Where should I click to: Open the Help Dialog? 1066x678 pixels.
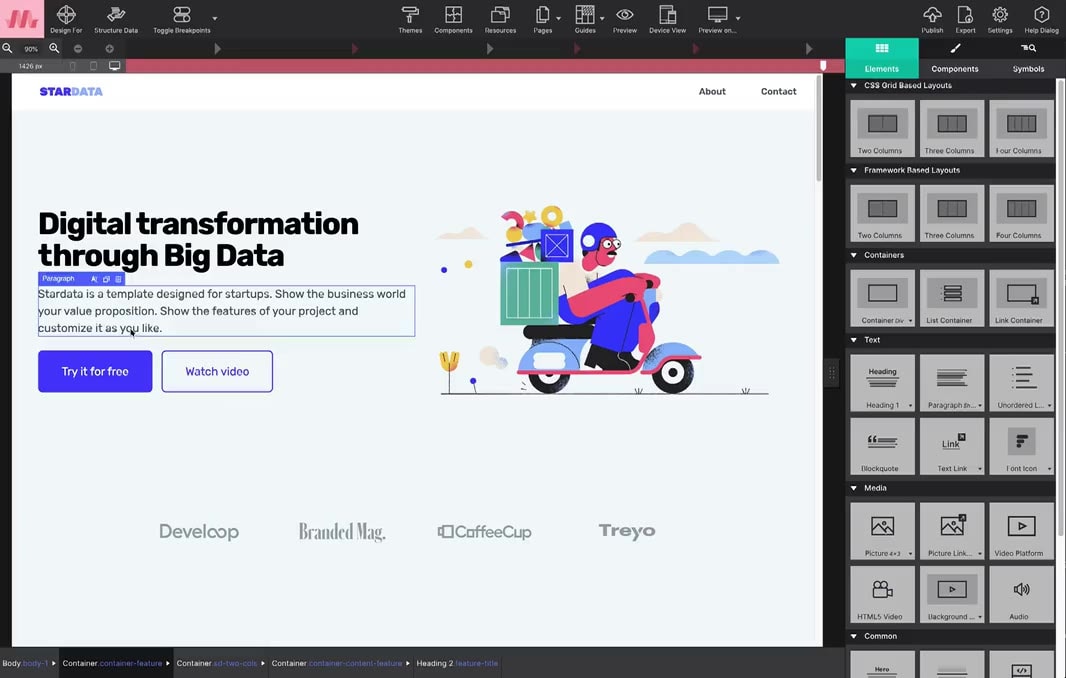(1041, 18)
